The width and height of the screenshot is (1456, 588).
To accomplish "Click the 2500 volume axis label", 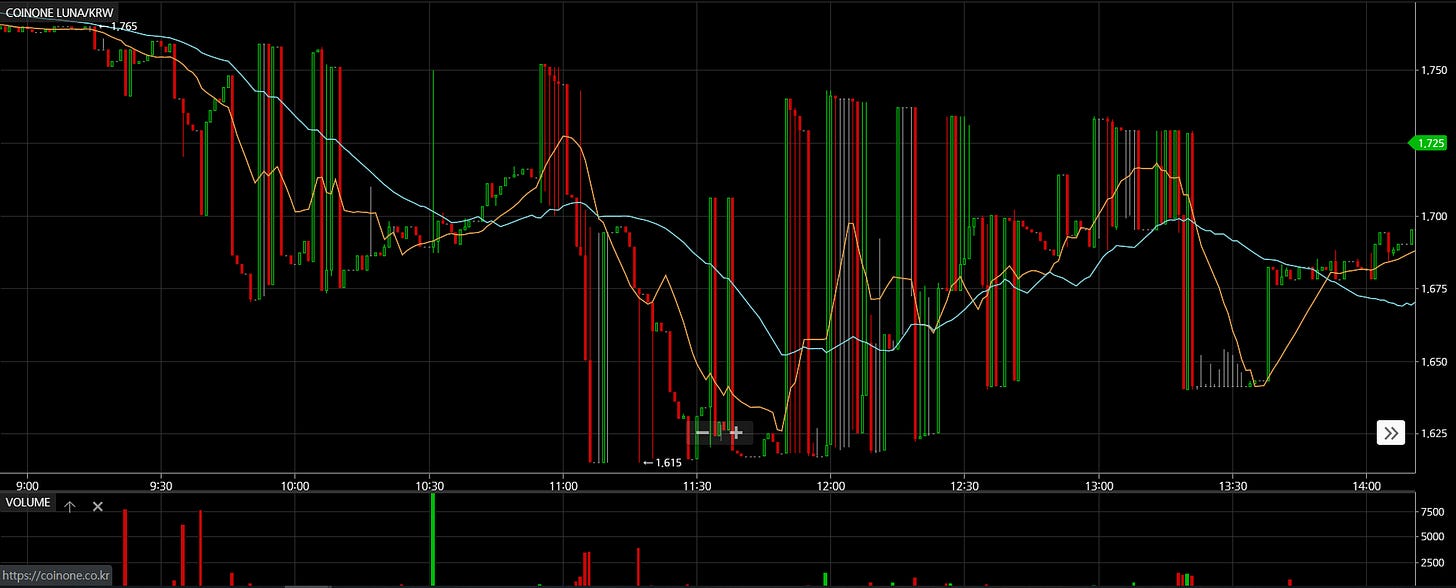I will click(1433, 562).
